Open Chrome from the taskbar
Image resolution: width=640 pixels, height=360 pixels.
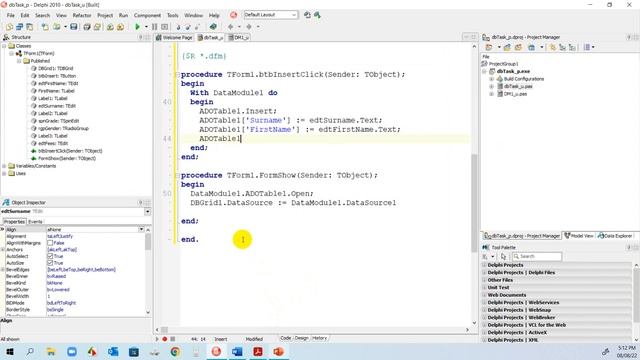(x=175, y=351)
